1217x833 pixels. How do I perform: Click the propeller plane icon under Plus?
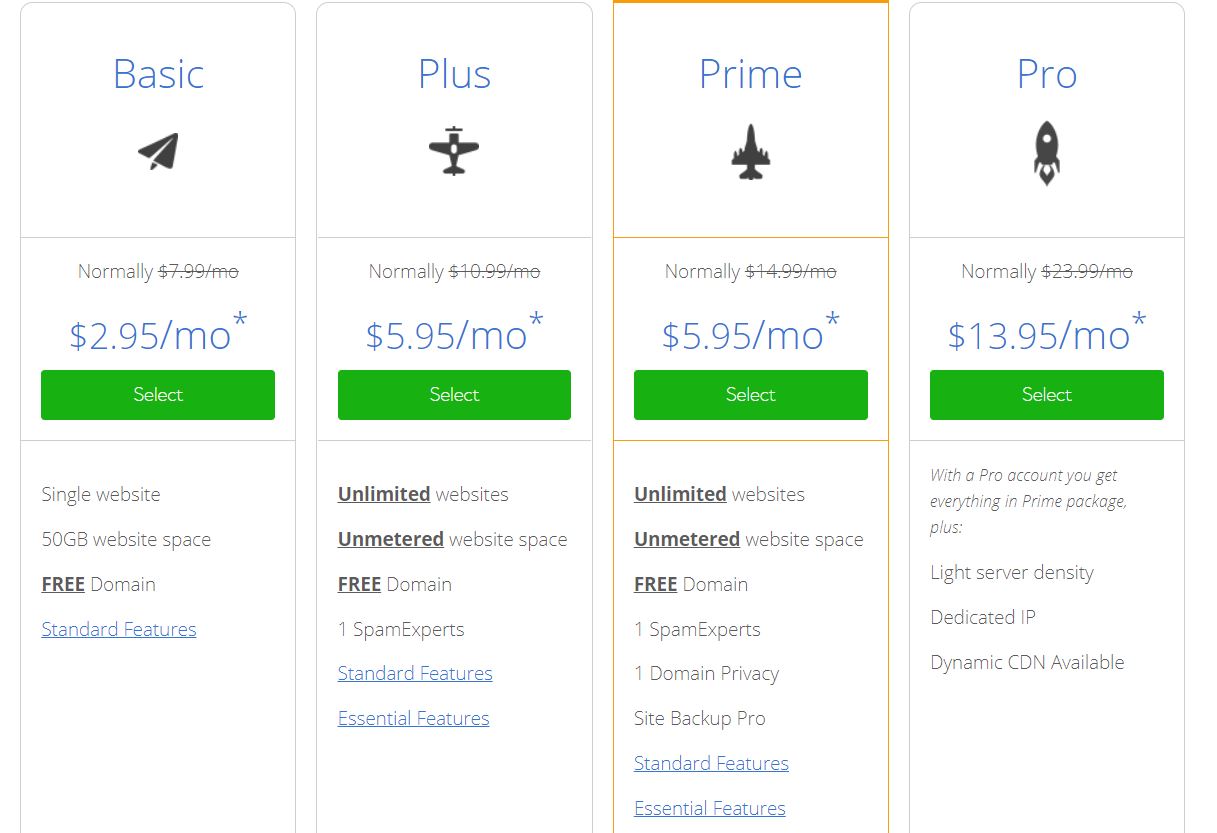point(454,151)
